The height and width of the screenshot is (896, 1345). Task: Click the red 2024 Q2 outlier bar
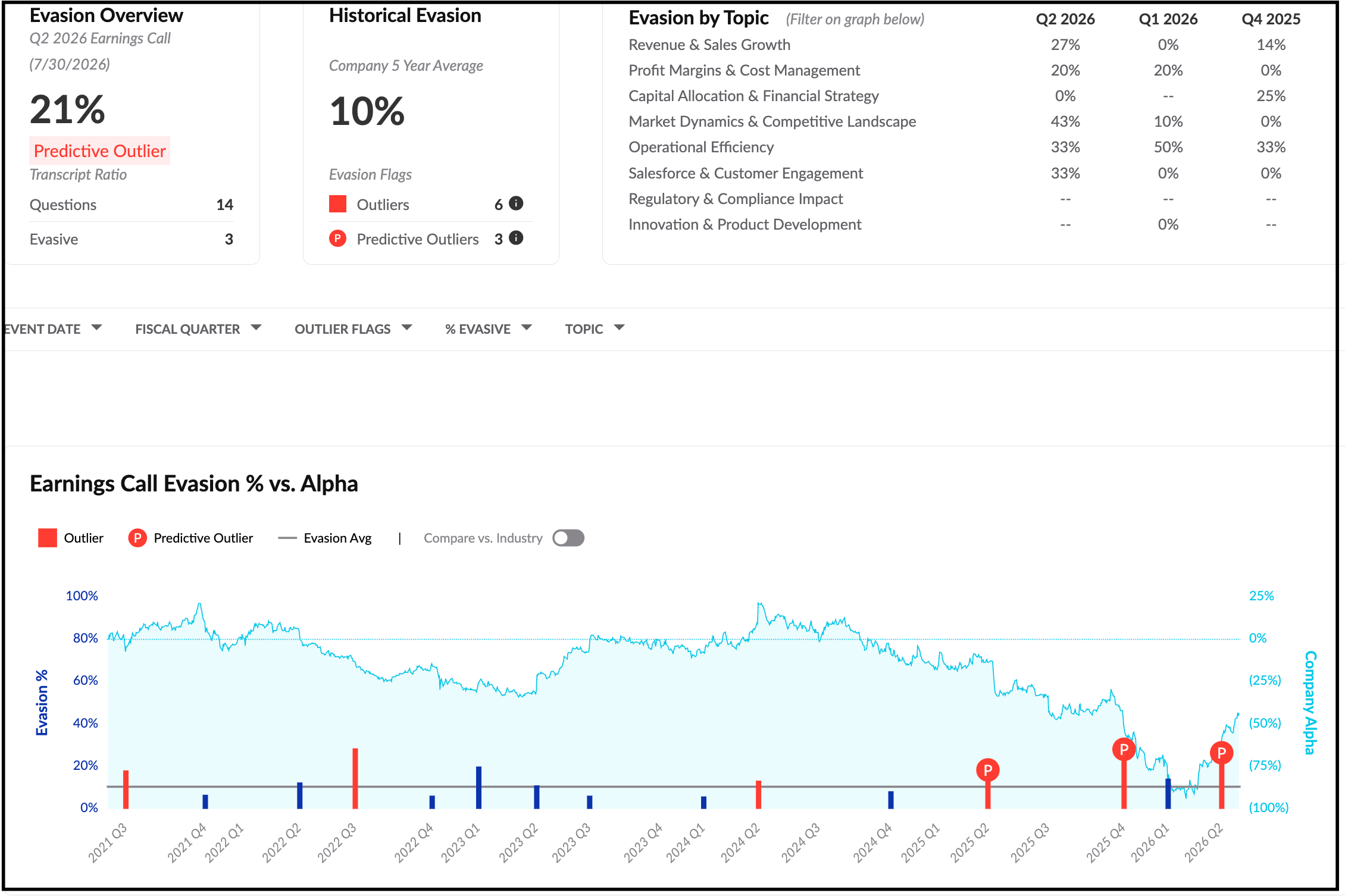click(x=758, y=795)
